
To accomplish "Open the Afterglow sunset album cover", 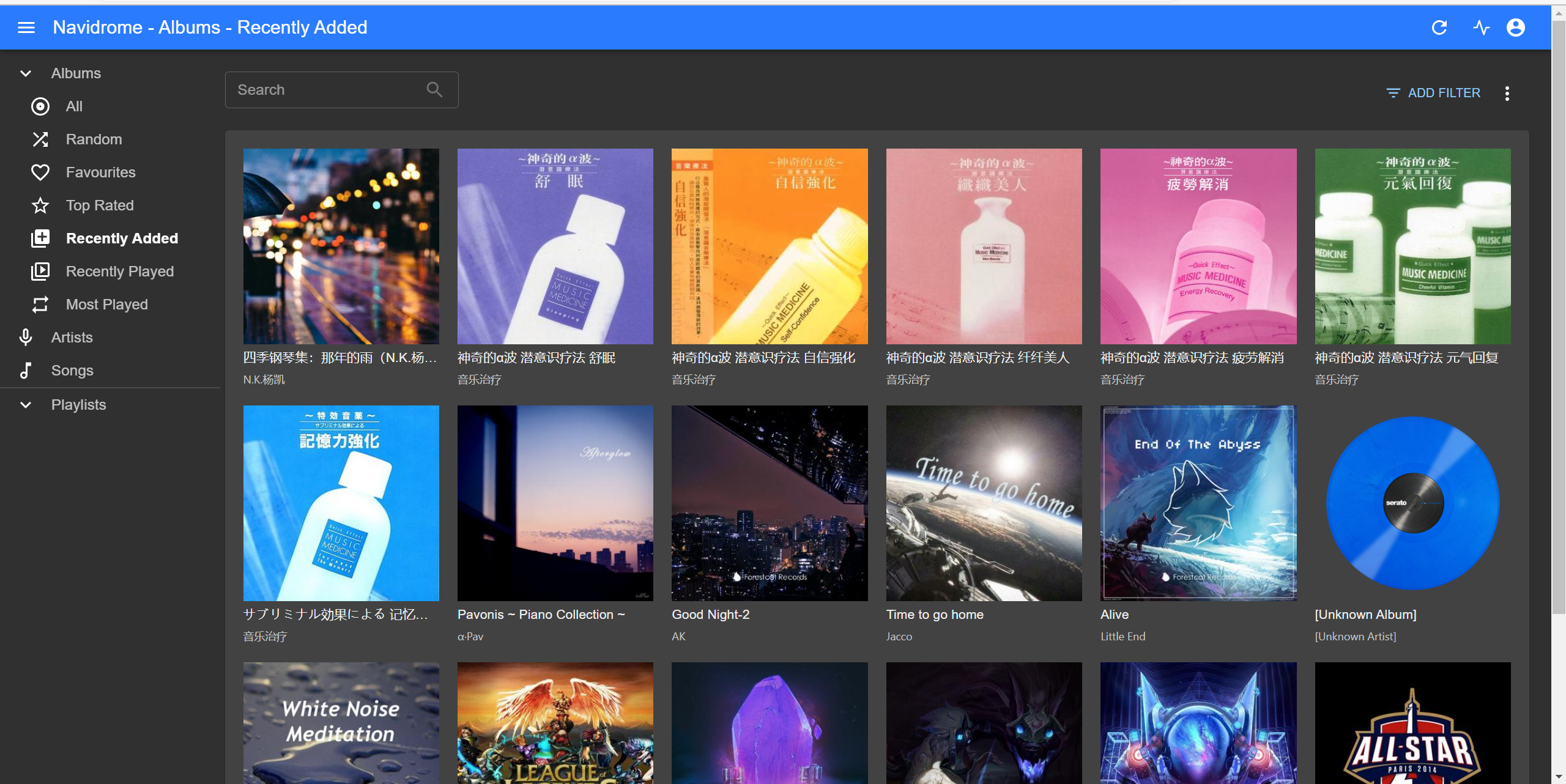I will pos(555,503).
